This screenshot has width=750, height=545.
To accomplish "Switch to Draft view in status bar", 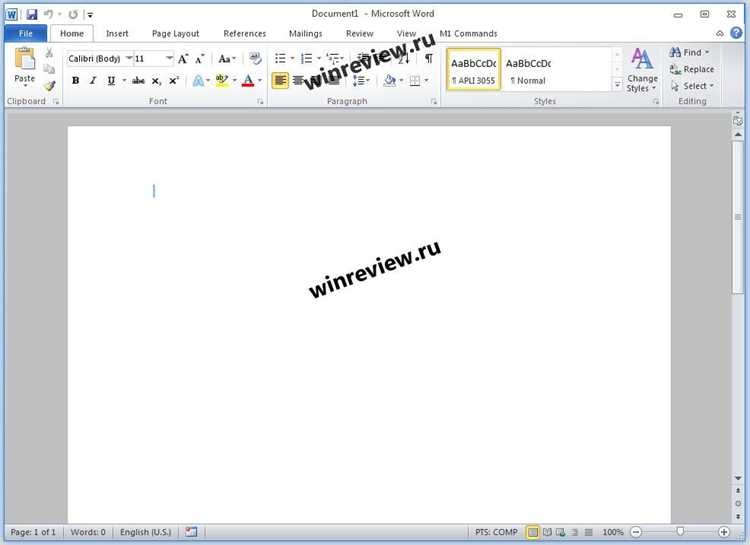I will point(589,532).
